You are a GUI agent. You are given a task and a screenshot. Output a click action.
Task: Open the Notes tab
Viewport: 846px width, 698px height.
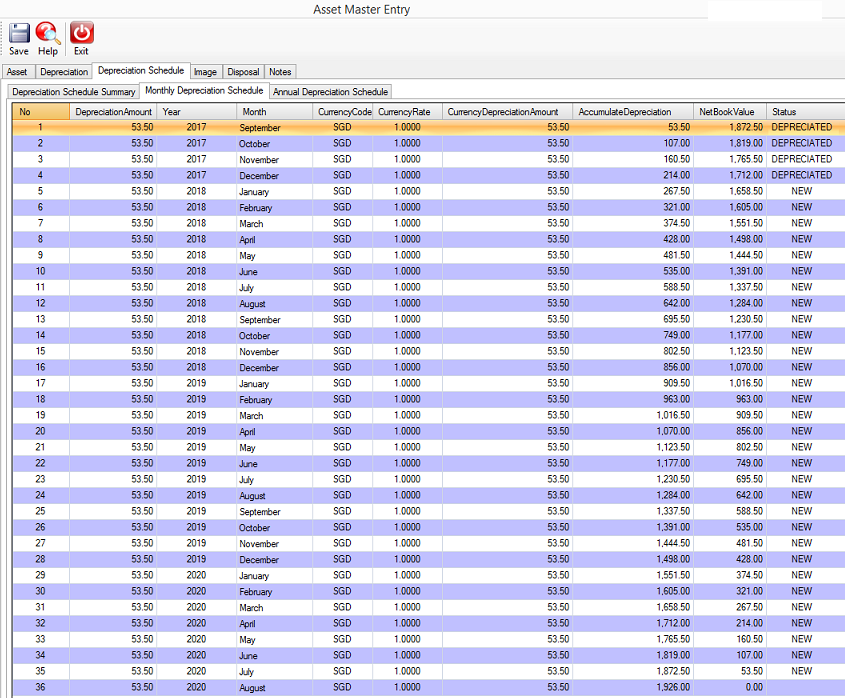pos(280,72)
